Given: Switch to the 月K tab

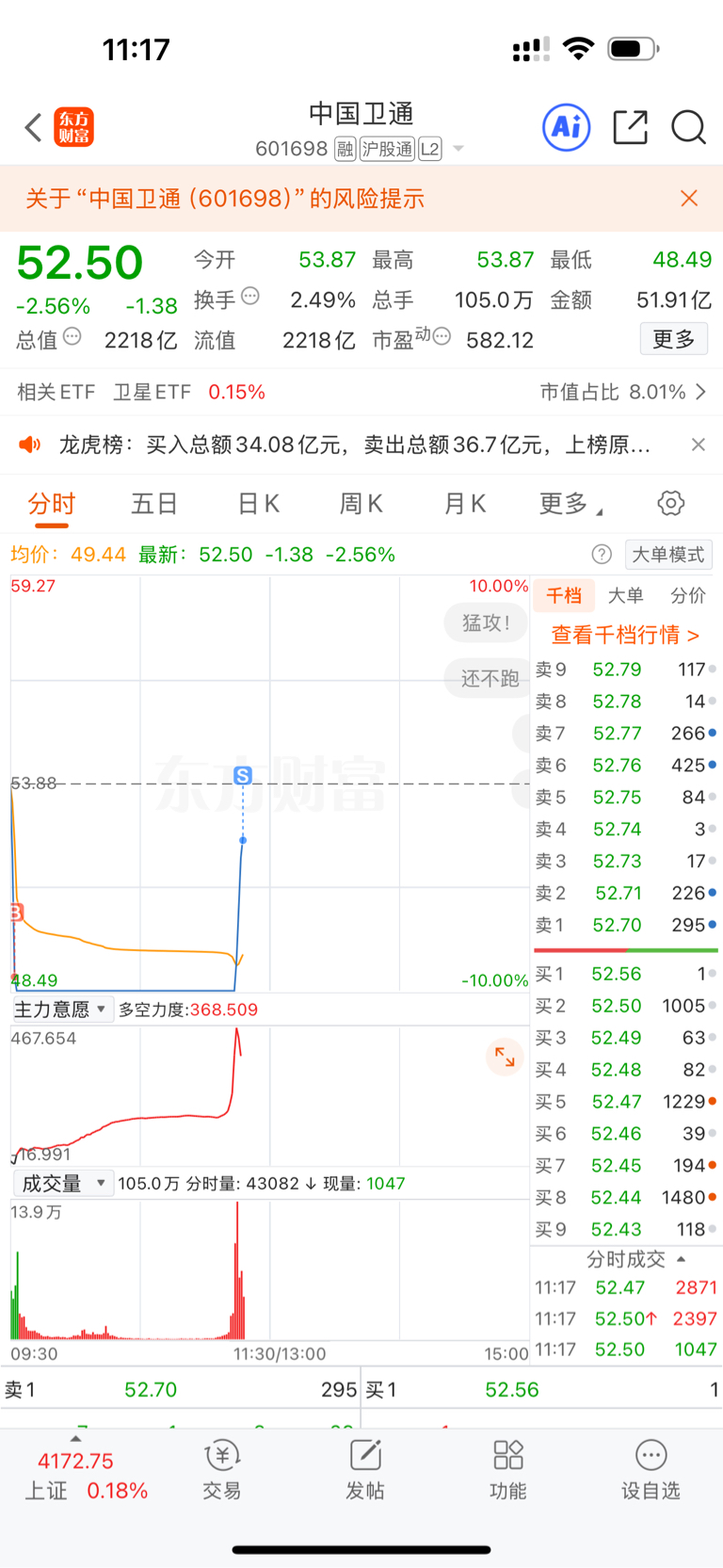Looking at the screenshot, I should coord(464,505).
